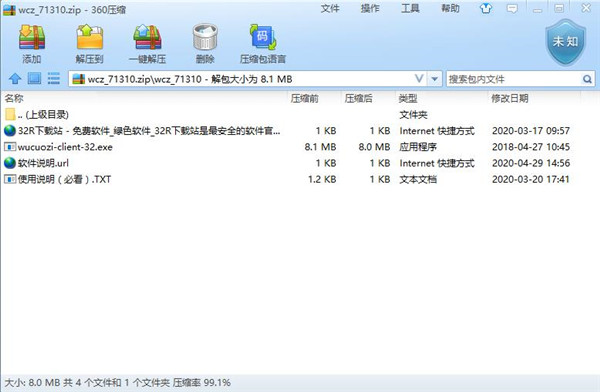The width and height of the screenshot is (600, 392).
Task: Sort by the 压缩后 column header
Action: click(358, 98)
